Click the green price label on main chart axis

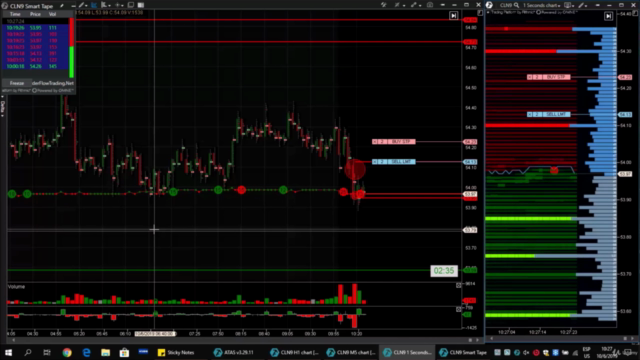pyautogui.click(x=470, y=270)
